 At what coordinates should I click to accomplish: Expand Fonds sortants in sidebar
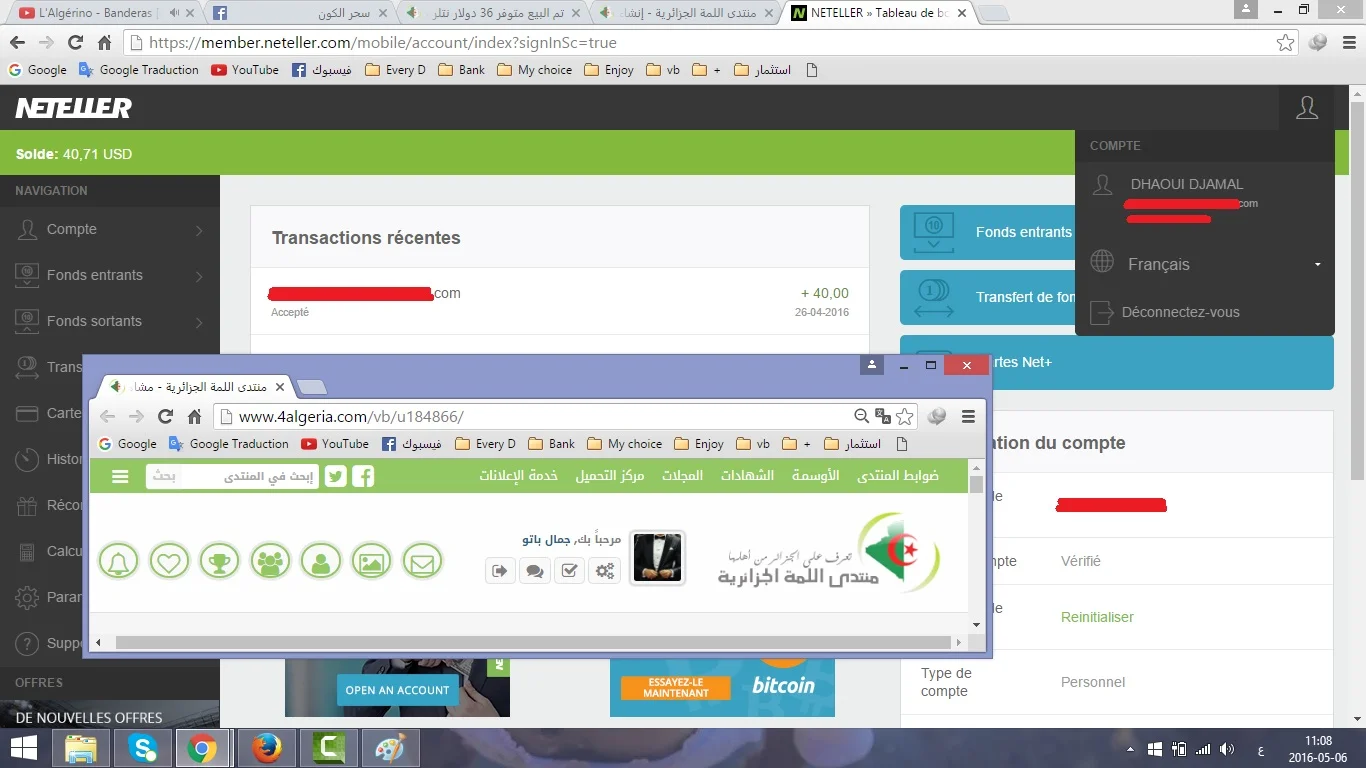(x=110, y=321)
